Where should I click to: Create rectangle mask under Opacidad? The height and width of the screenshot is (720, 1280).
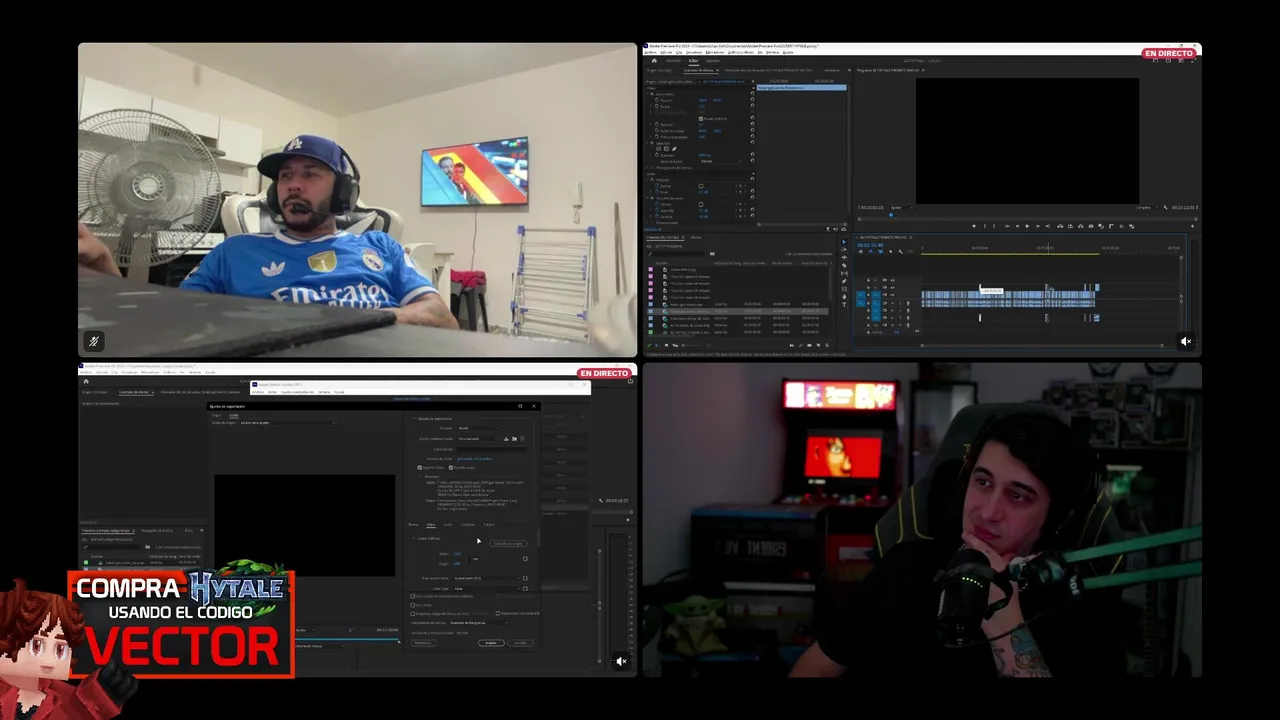pyautogui.click(x=666, y=149)
